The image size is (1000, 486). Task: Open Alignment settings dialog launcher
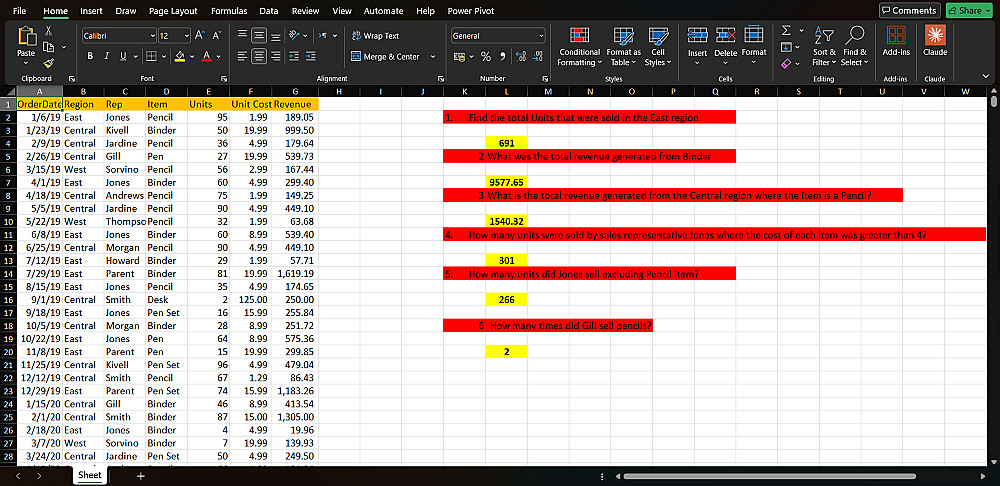point(440,78)
